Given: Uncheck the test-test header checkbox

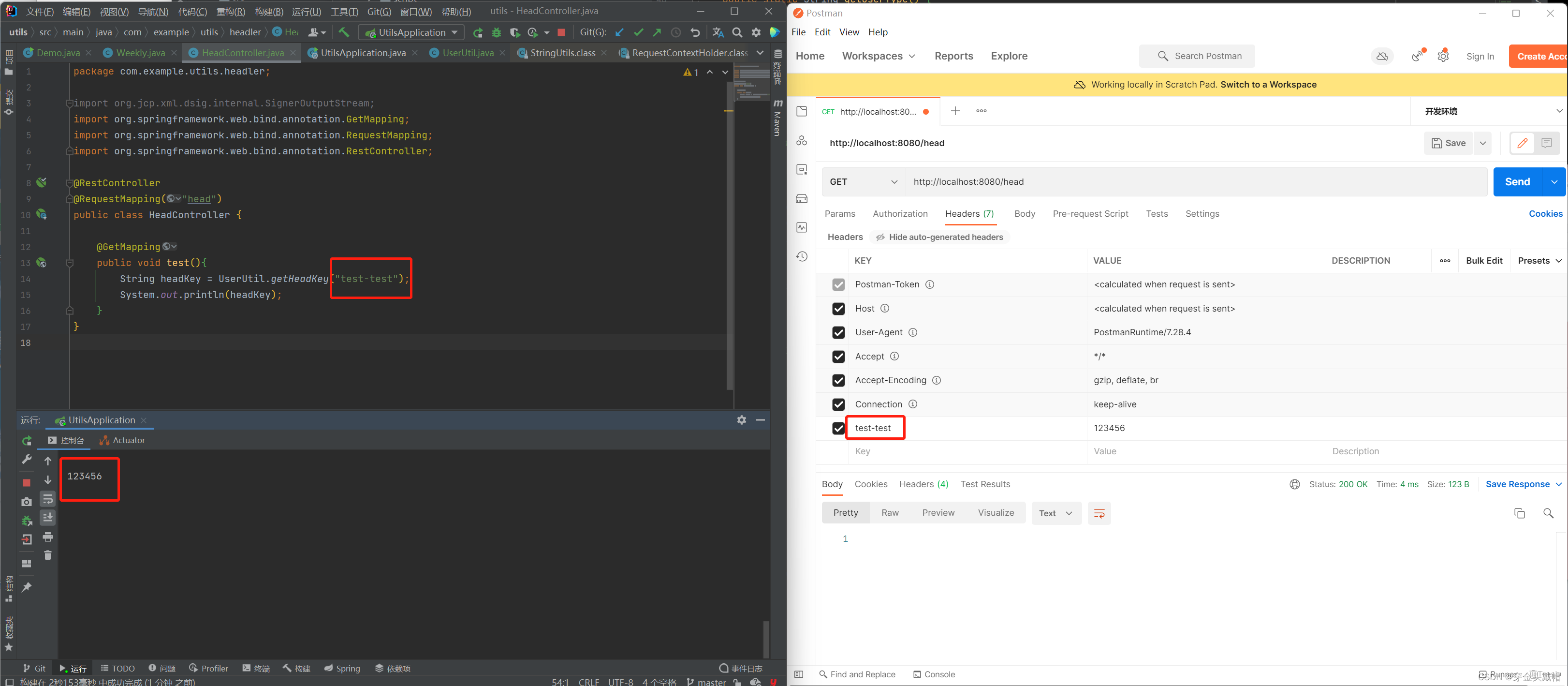Looking at the screenshot, I should (838, 428).
